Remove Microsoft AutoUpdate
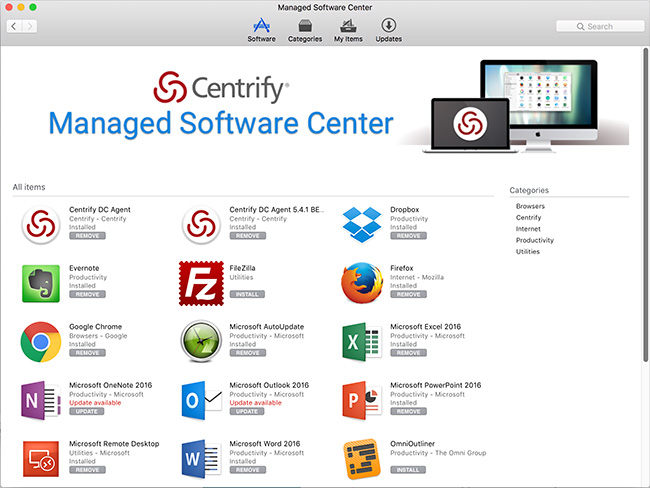 point(248,353)
